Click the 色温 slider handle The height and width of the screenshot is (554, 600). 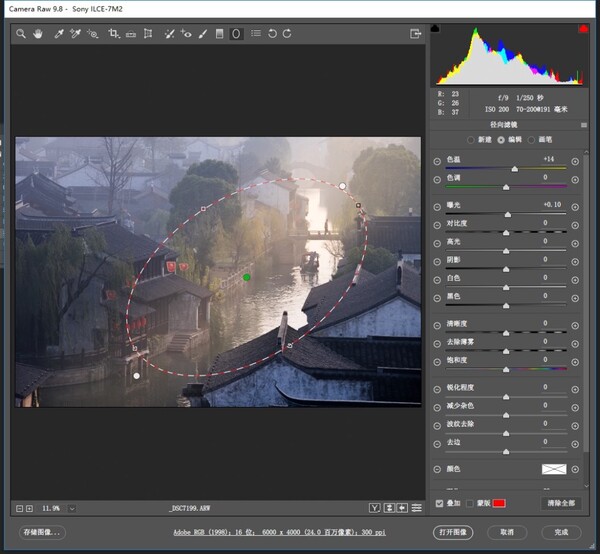click(x=515, y=169)
